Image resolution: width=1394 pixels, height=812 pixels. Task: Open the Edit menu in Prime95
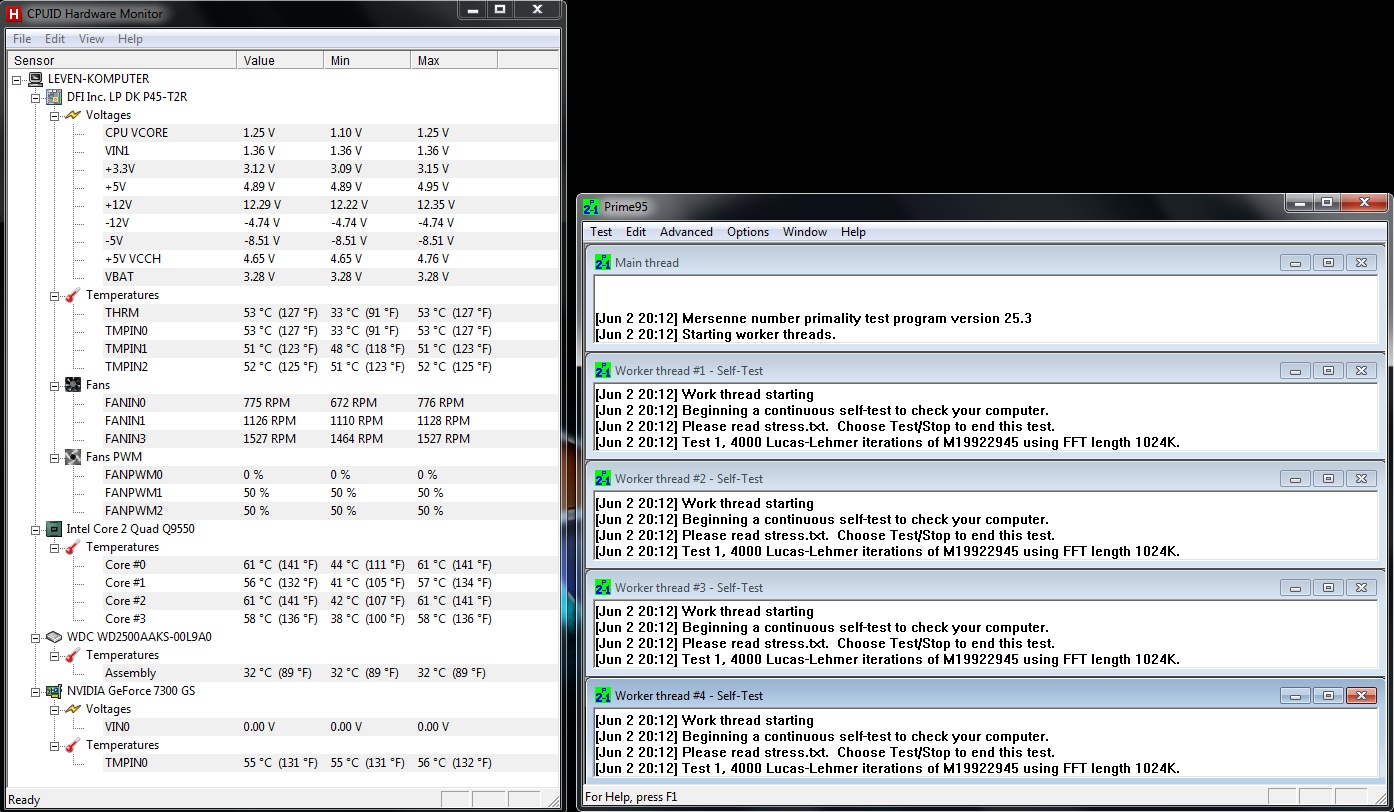click(636, 232)
